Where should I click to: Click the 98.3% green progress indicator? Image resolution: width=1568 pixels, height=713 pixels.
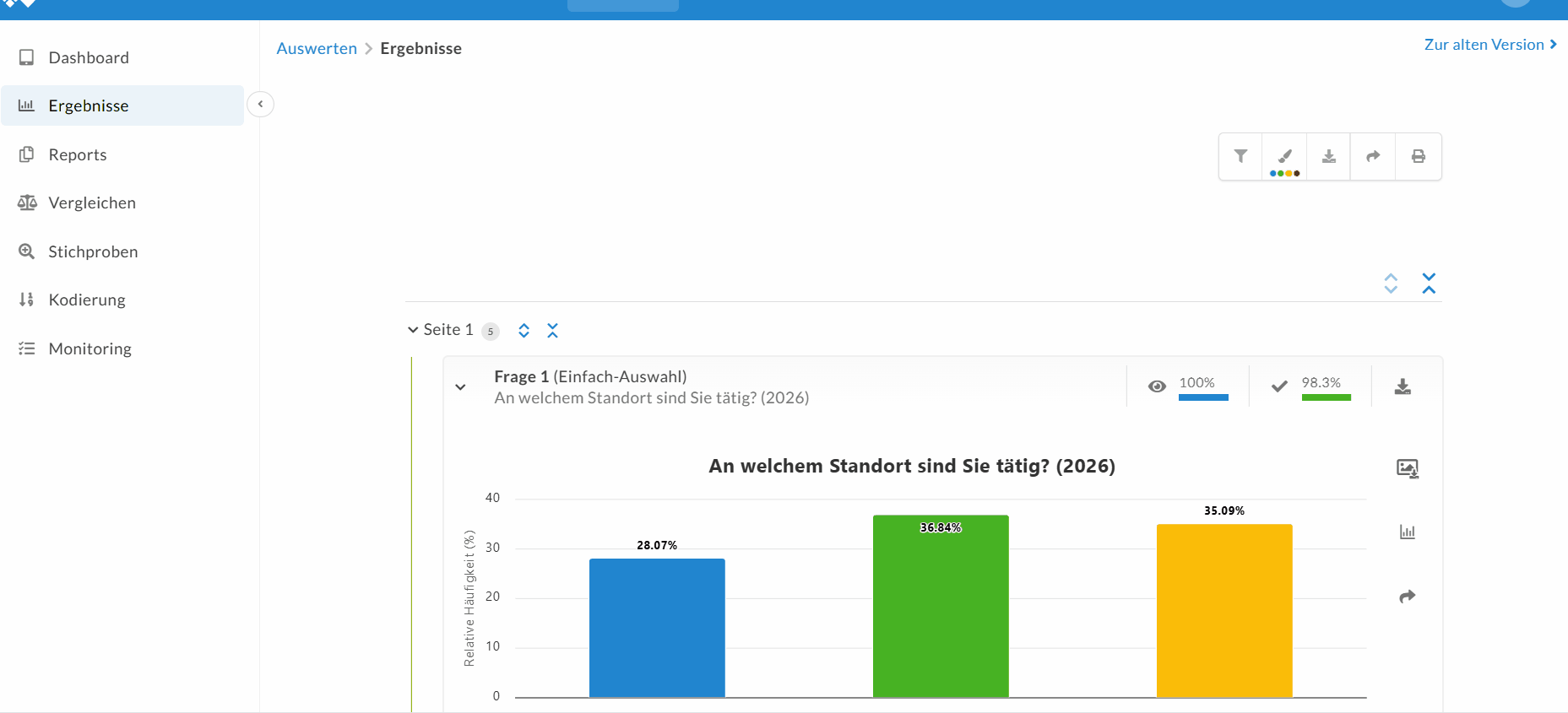[1326, 397]
